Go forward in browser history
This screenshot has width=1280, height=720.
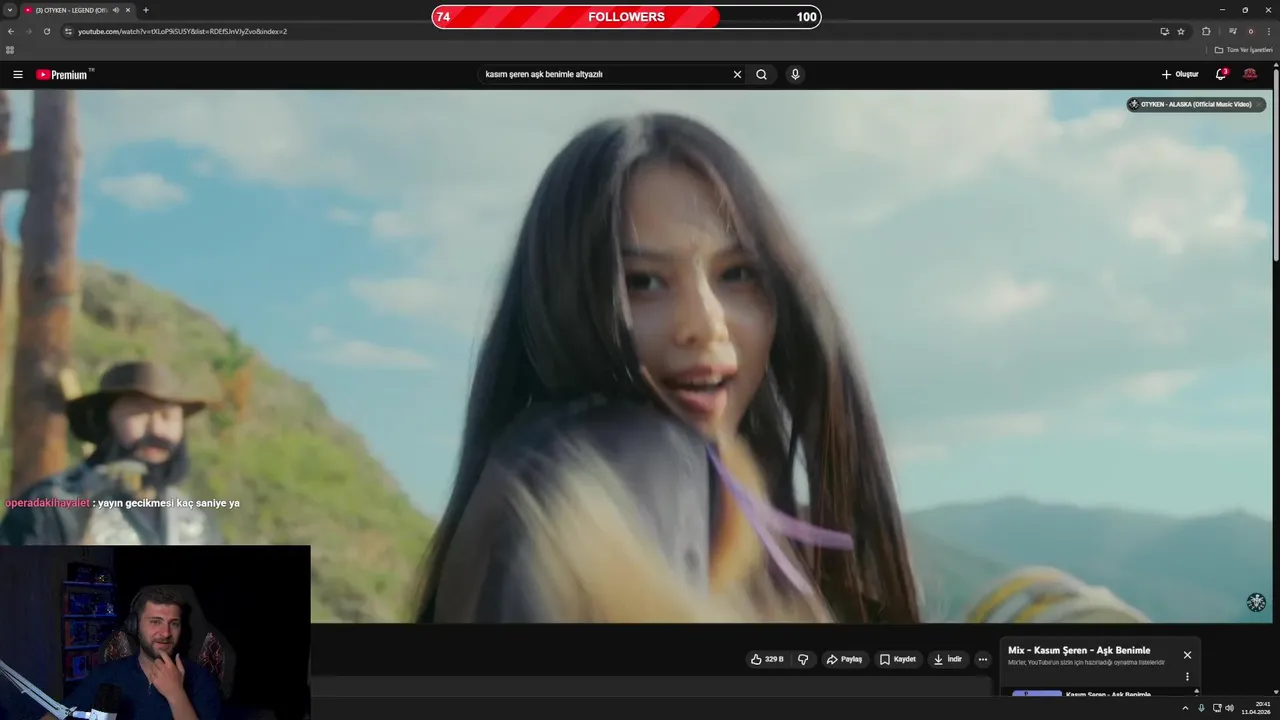pos(29,31)
